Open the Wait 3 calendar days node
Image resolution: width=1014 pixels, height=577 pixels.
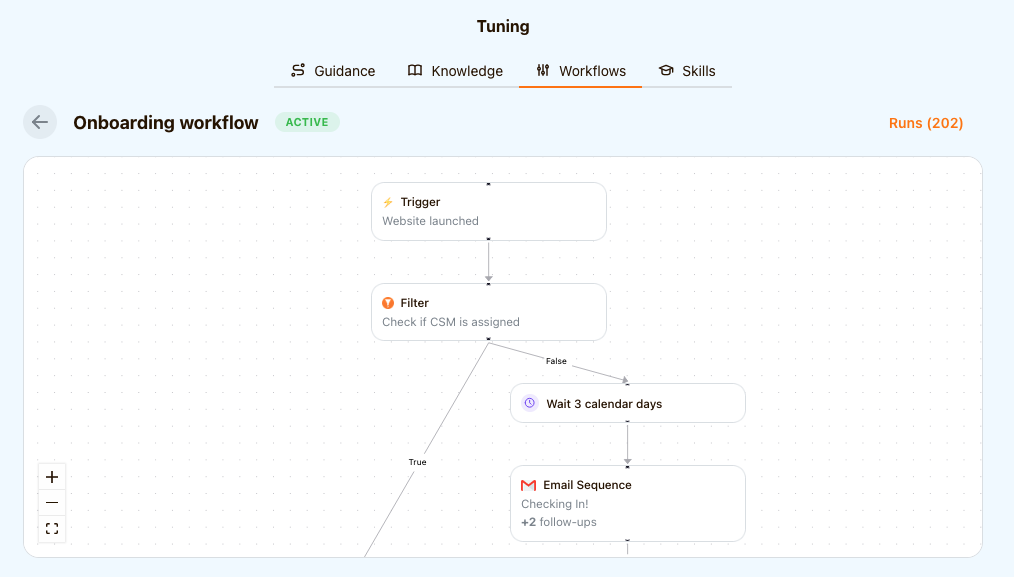(x=627, y=403)
